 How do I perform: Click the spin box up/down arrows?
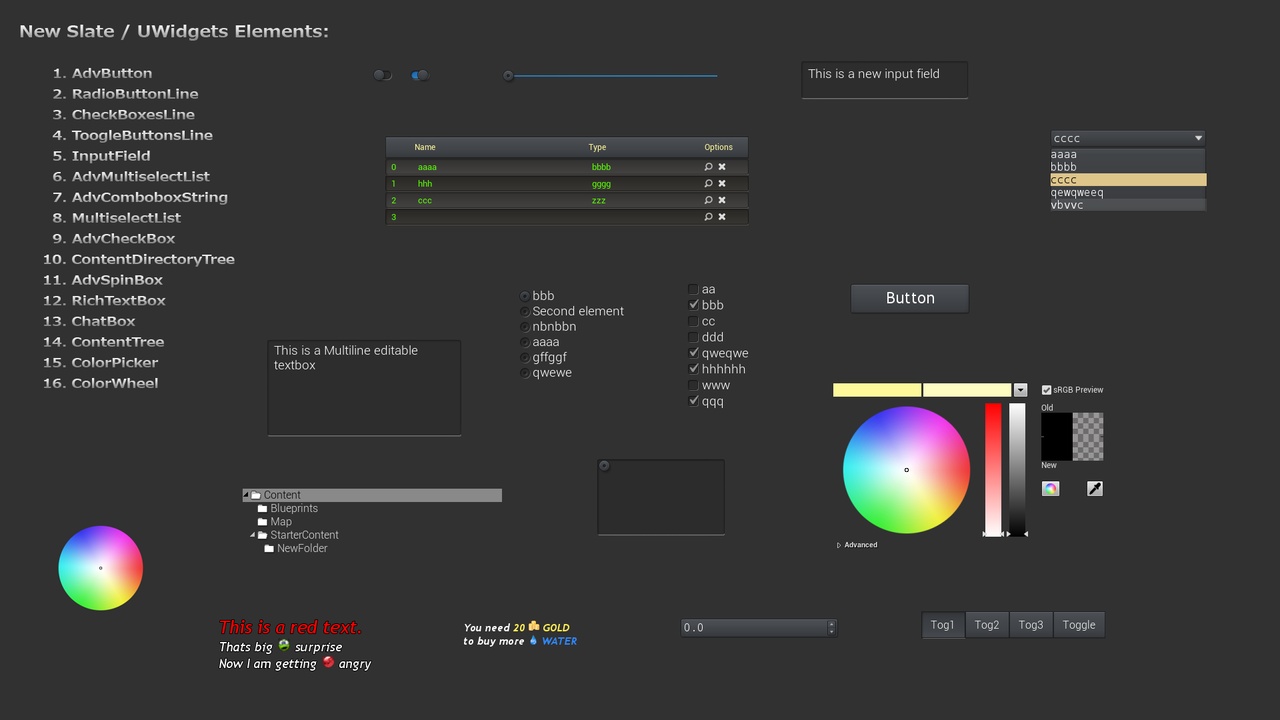(831, 627)
